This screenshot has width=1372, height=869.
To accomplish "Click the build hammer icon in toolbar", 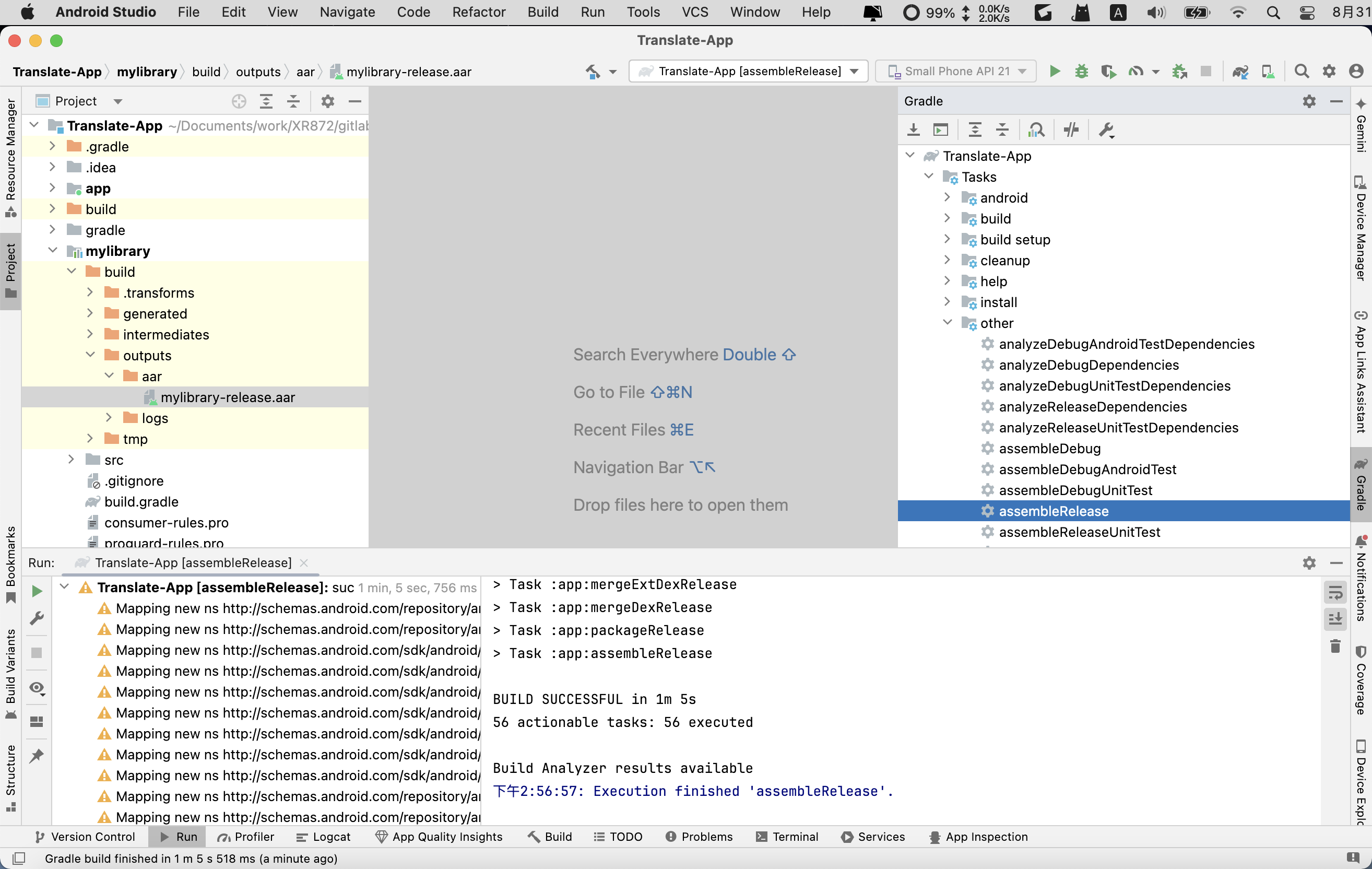I will 593,71.
